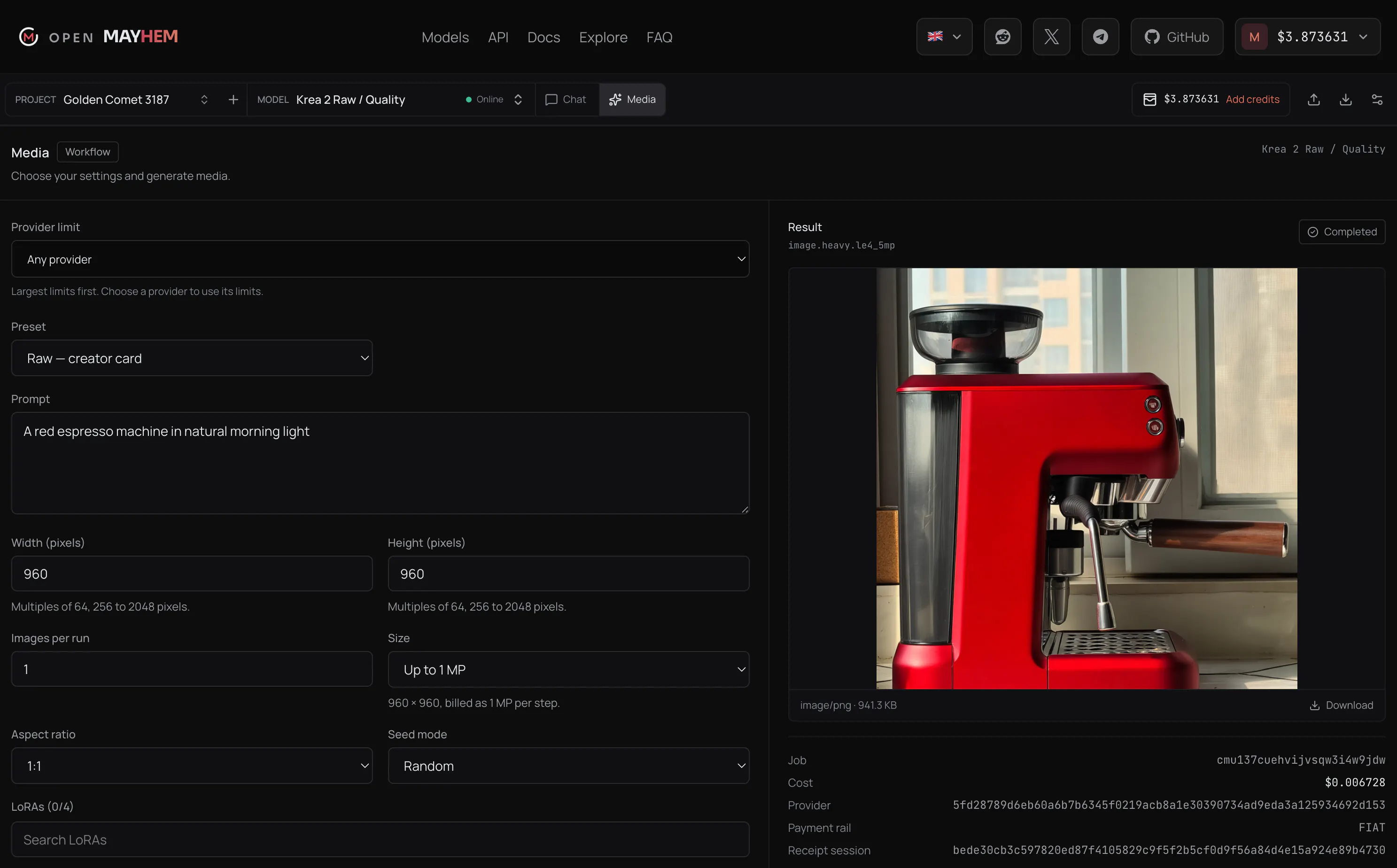Click the Cost value $0.006728

tap(1355, 783)
